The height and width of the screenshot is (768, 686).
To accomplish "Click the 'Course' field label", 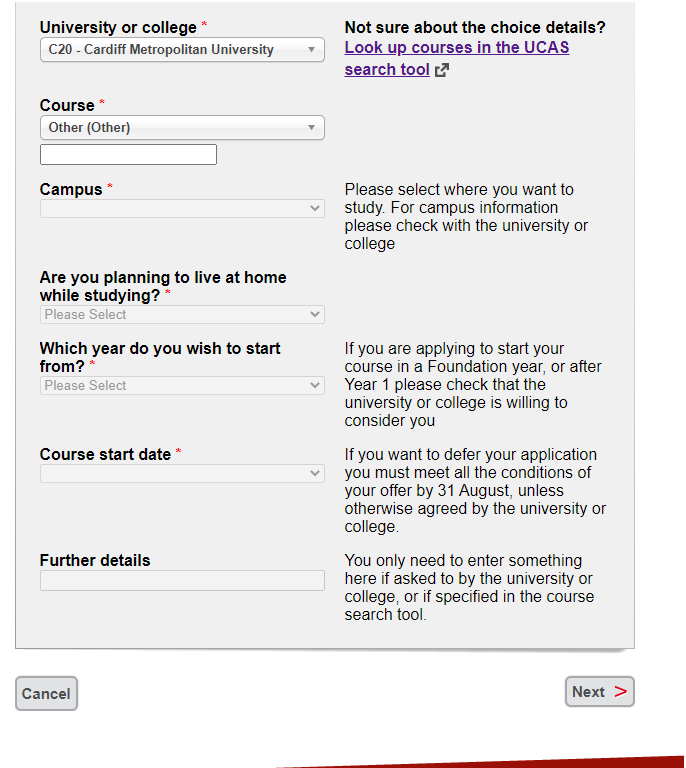I will 67,105.
